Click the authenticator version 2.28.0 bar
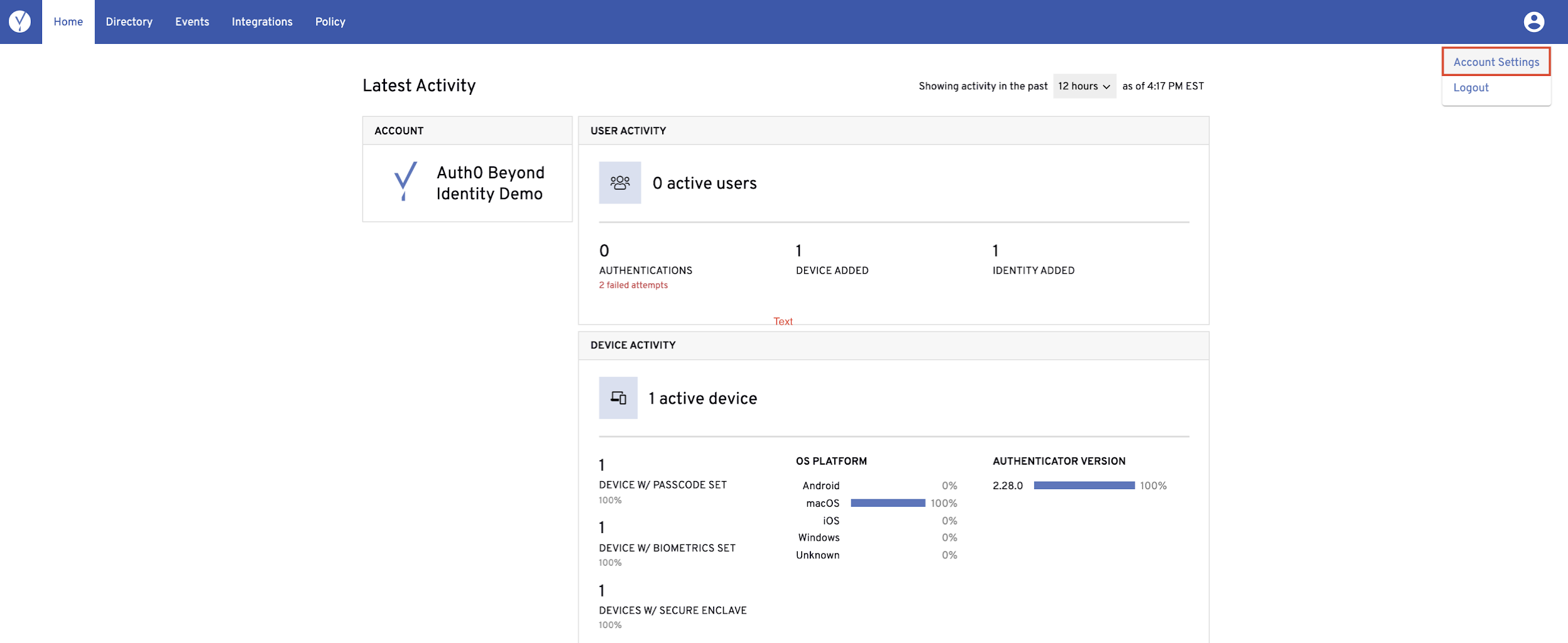 tap(1084, 485)
